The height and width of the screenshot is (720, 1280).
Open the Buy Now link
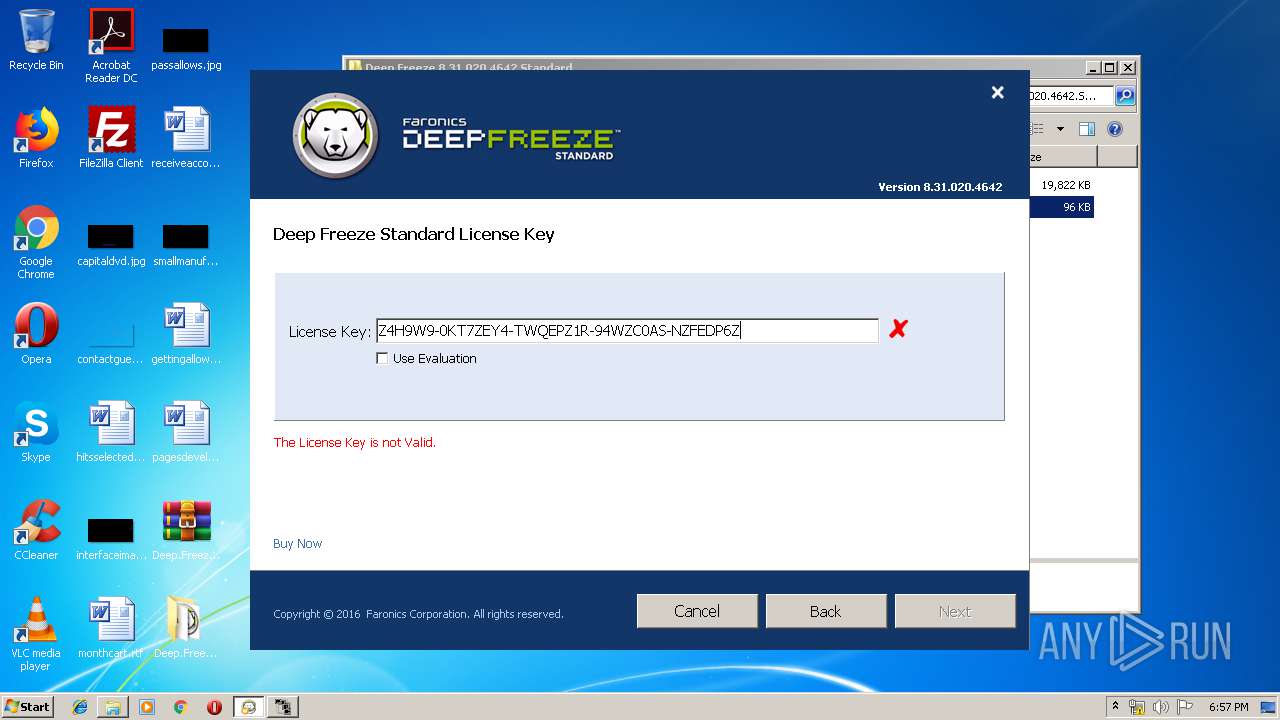click(297, 544)
